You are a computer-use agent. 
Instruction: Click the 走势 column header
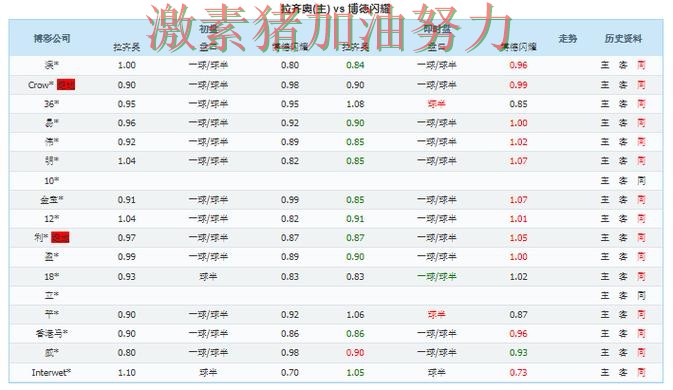pos(567,39)
